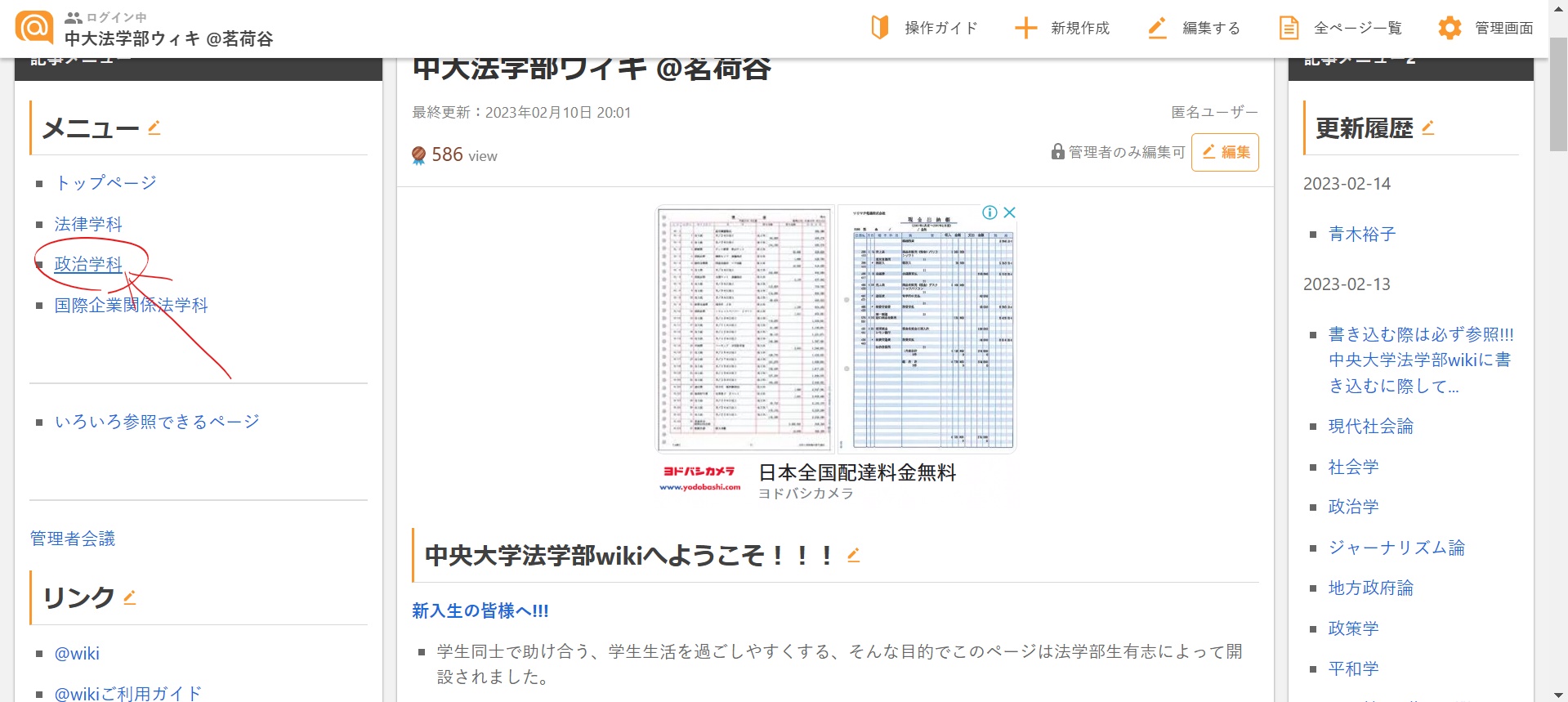Open 平和学 in update history
The image size is (1568, 702).
coord(1353,668)
